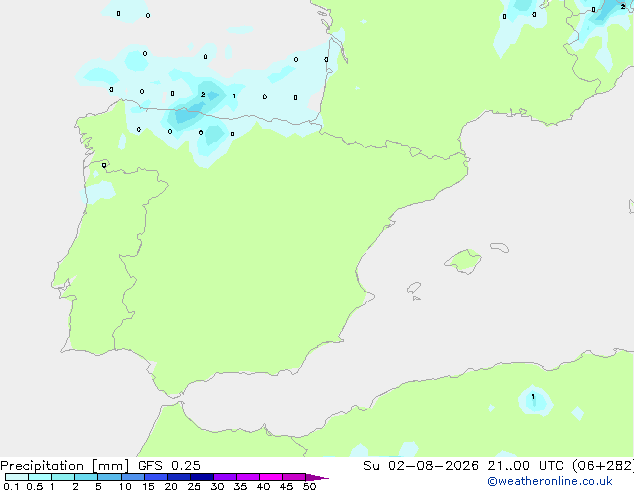This screenshot has width=634, height=490.
Task: Select the 2–5 mm cyan legend swatch
Action: point(86,477)
